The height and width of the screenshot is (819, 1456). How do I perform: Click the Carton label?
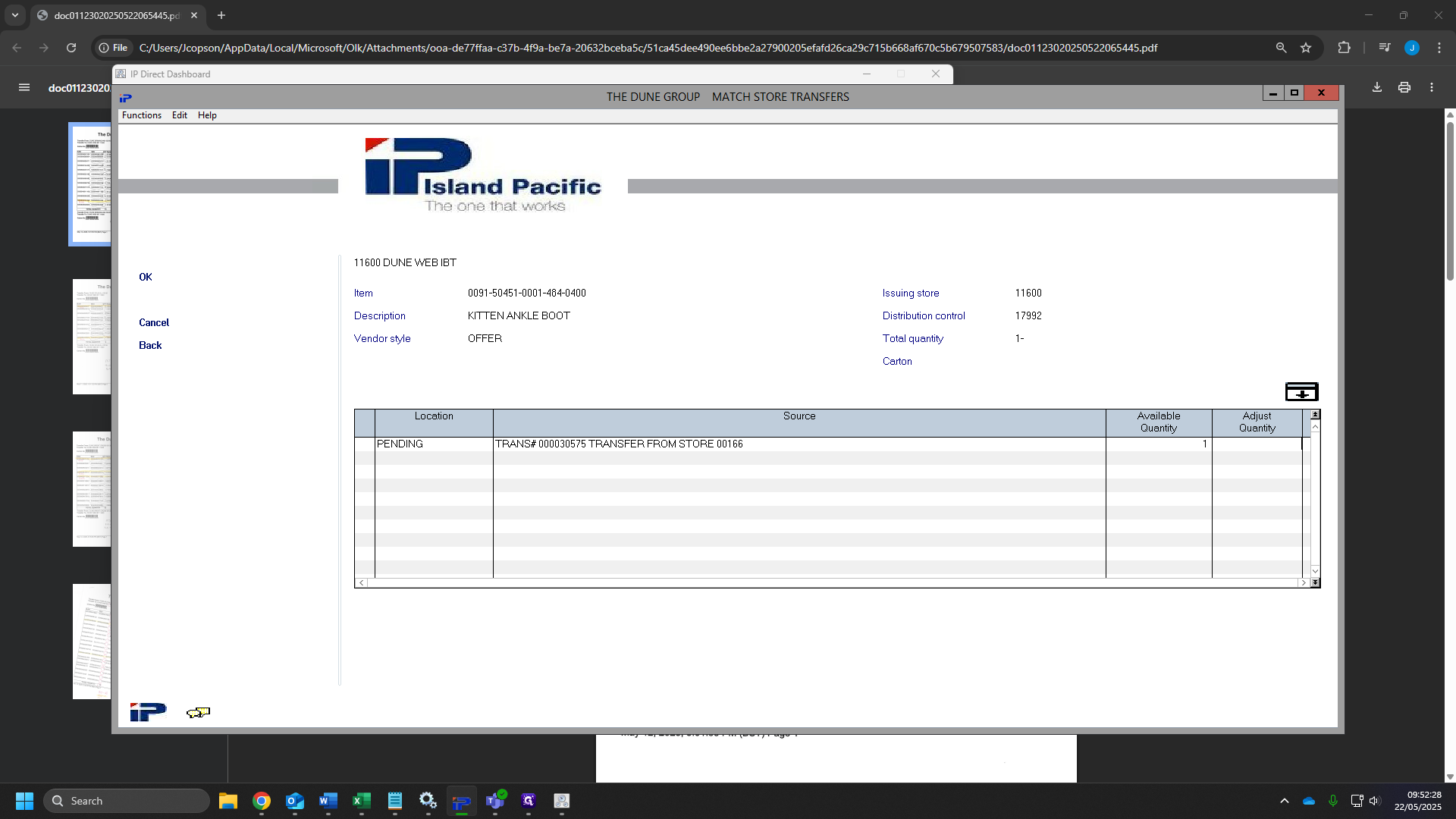(897, 361)
